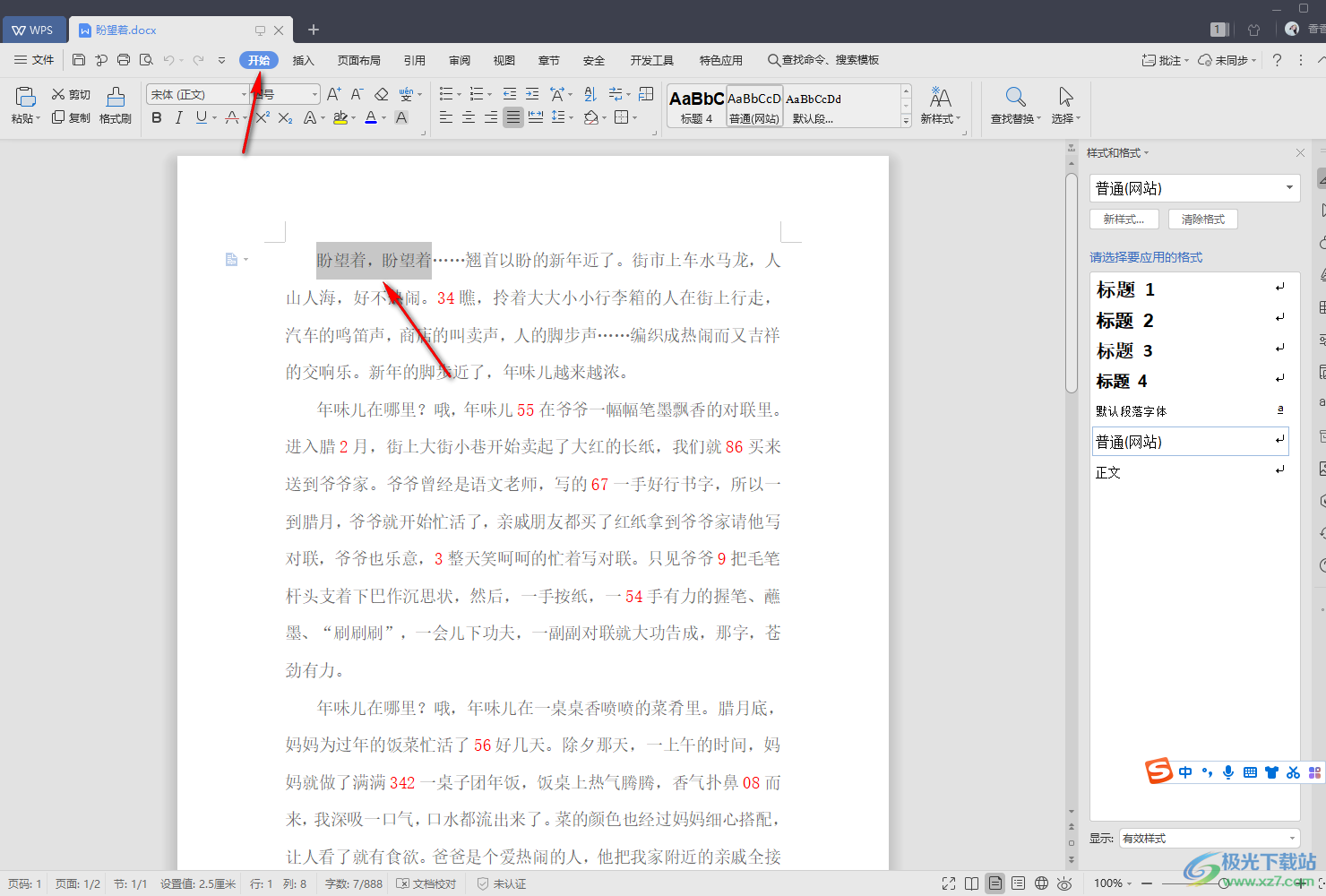Viewport: 1326px width, 896px height.
Task: Open the font color A swatch
Action: click(x=371, y=117)
